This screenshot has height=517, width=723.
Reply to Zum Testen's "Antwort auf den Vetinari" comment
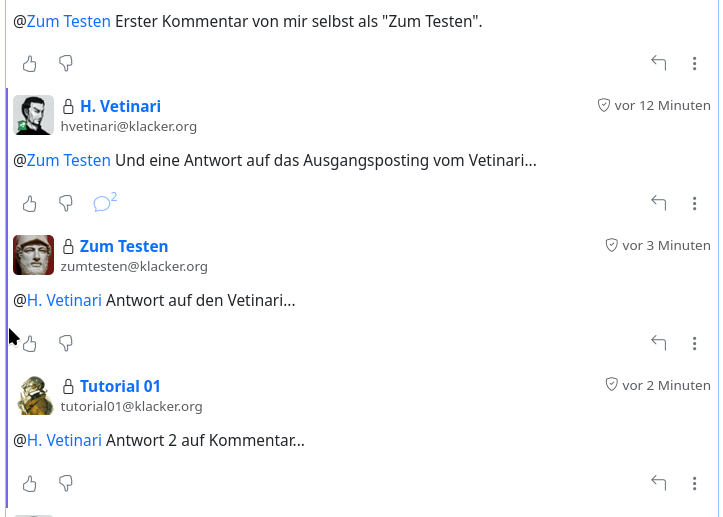coord(659,343)
